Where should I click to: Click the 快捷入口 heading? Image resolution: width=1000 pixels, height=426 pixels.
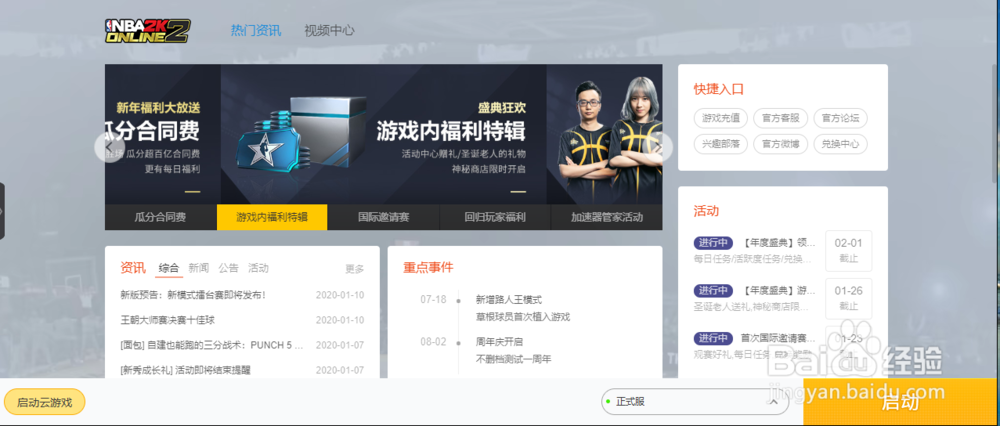point(719,89)
